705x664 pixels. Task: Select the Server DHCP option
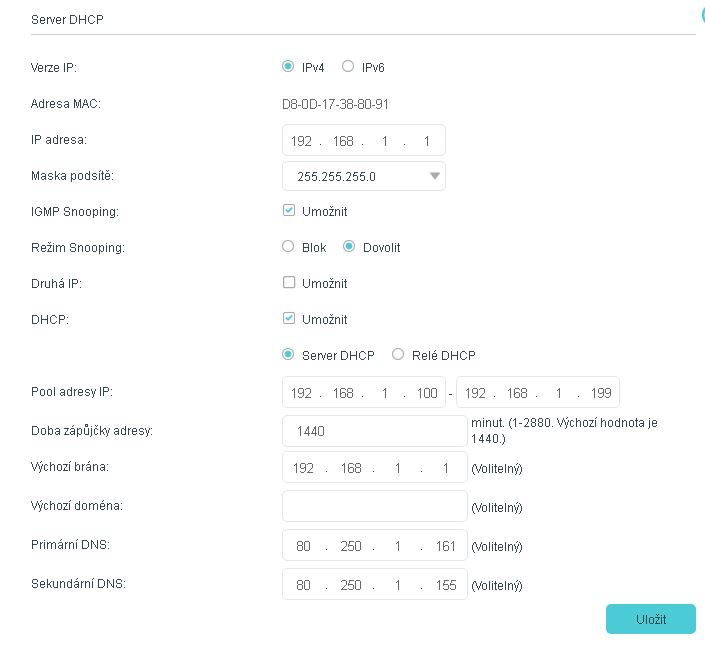click(x=289, y=355)
